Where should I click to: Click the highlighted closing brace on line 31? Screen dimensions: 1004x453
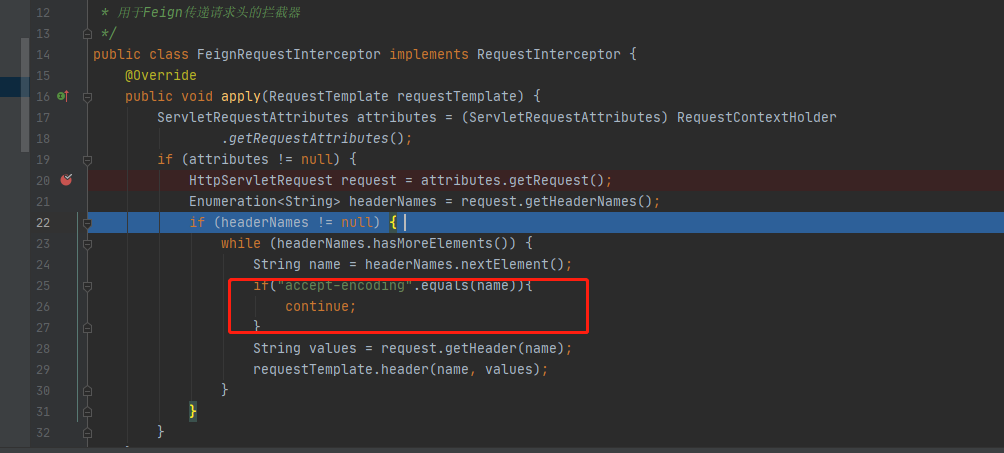[x=193, y=411]
